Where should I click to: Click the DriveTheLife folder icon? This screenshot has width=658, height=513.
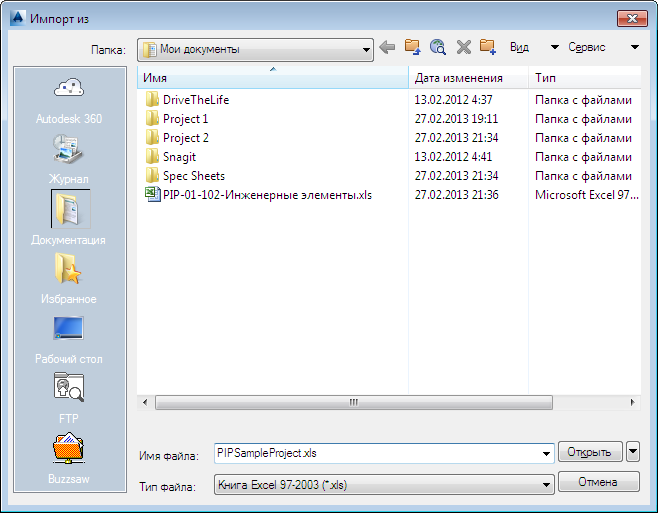[152, 99]
